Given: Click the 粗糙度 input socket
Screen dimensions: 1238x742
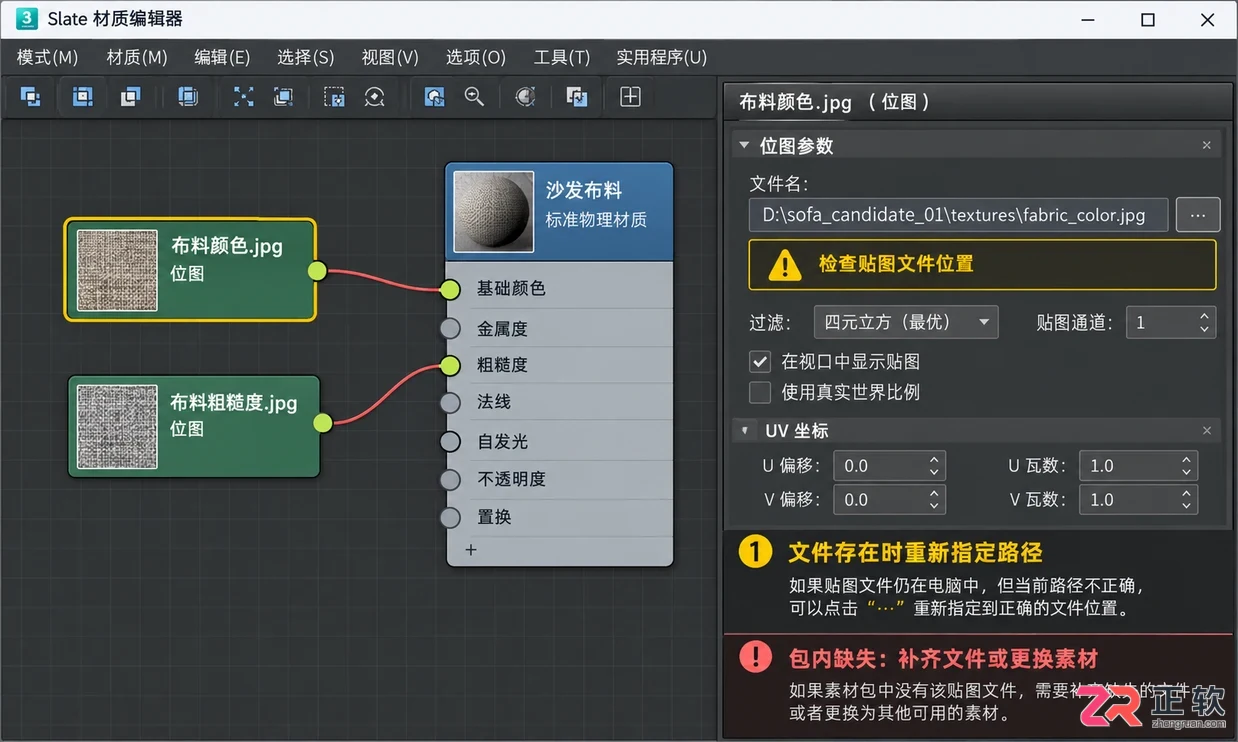Looking at the screenshot, I should [x=450, y=365].
